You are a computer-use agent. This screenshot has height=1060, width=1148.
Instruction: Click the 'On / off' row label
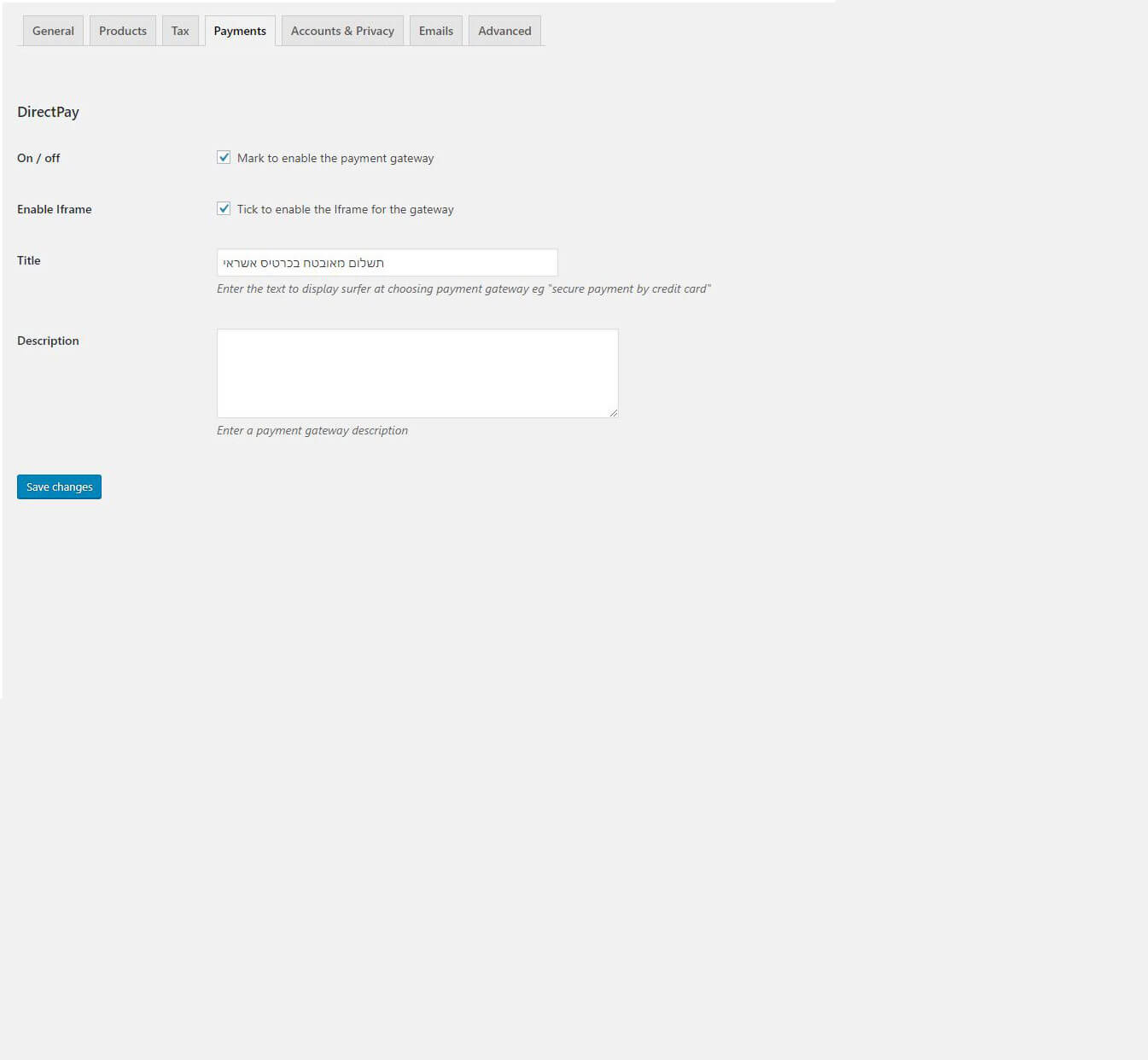(x=38, y=158)
